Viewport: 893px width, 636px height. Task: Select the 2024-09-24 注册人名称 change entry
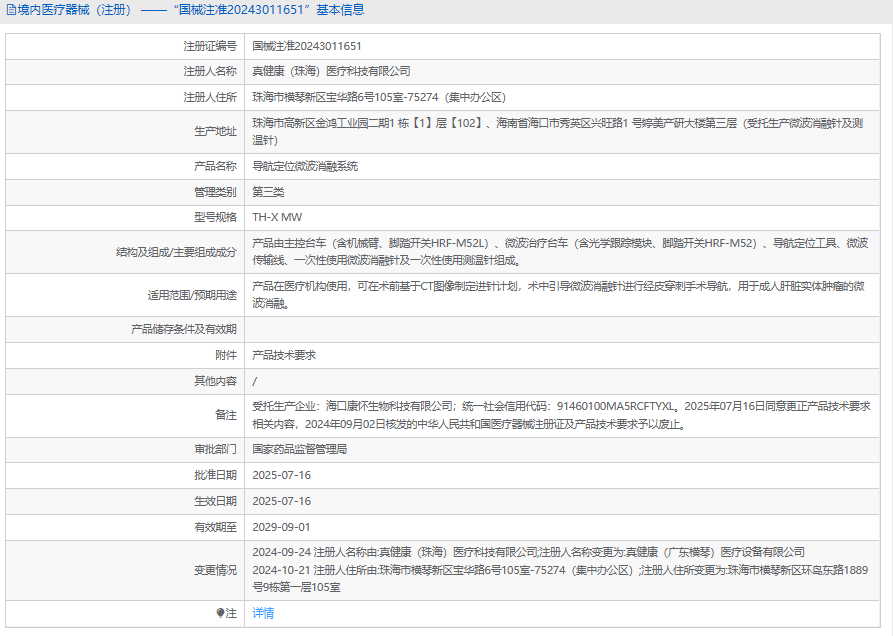point(529,552)
